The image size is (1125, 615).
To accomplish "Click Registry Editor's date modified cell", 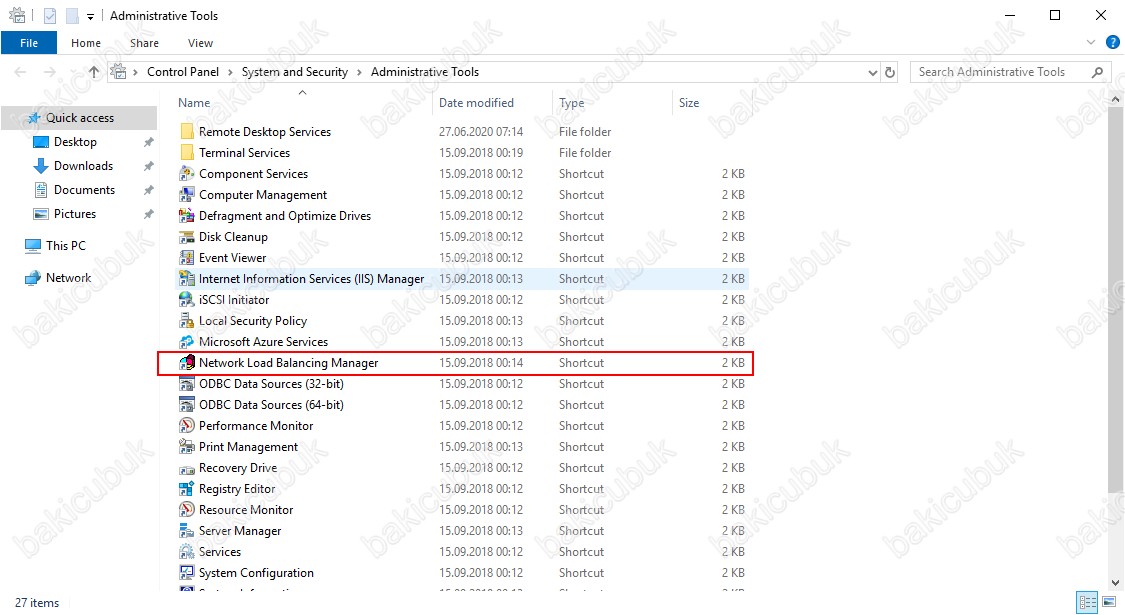I will 481,489.
